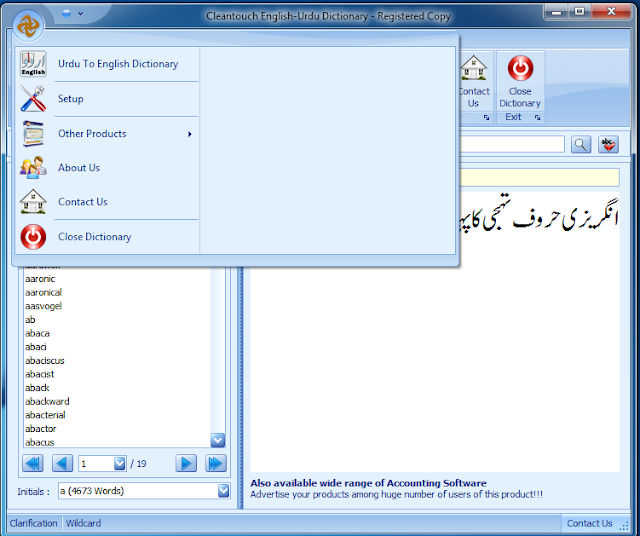The width and height of the screenshot is (640, 536).
Task: Select the word 'abacus' in the list
Action: [x=40, y=442]
